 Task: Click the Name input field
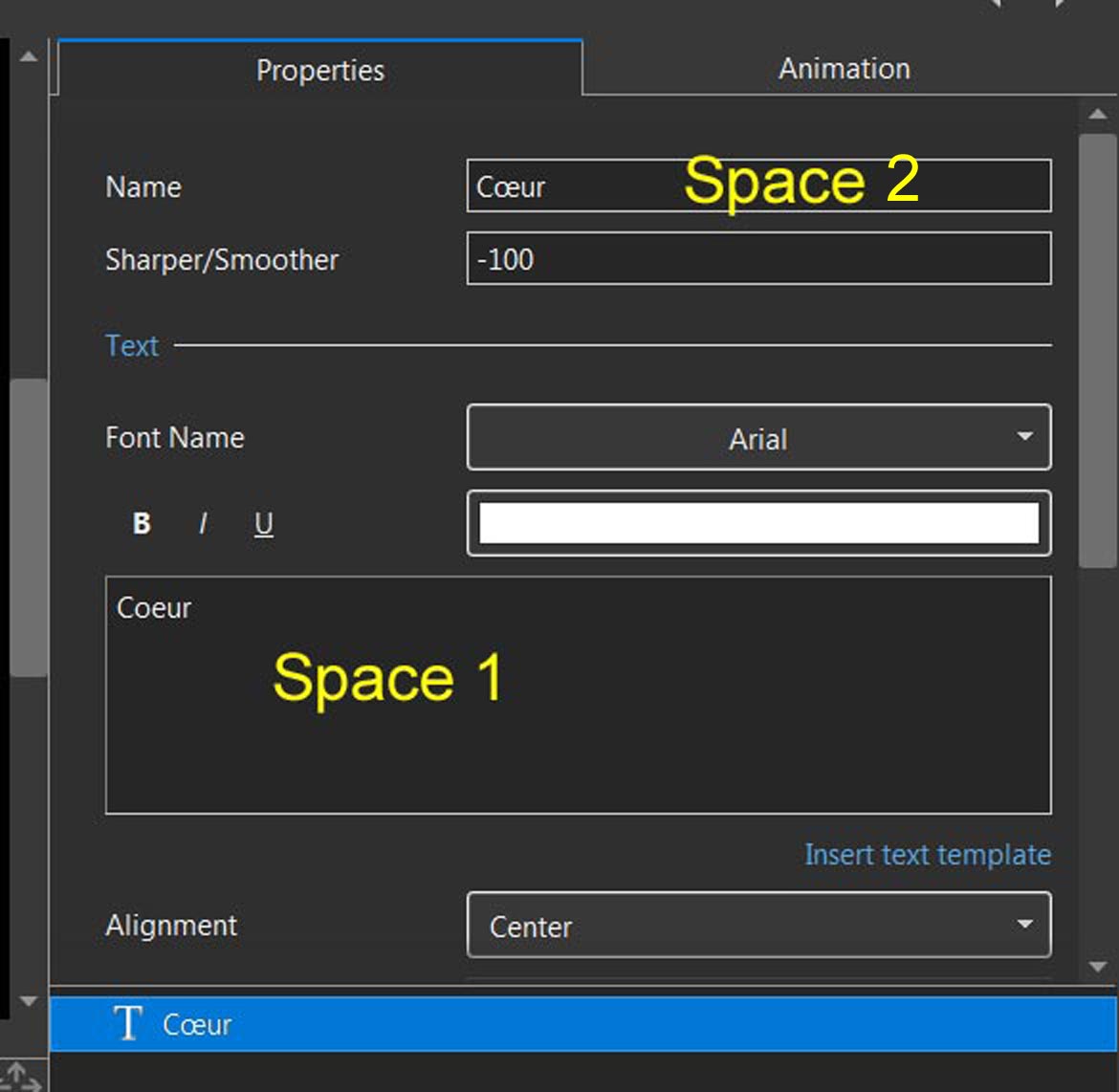pyautogui.click(x=758, y=186)
